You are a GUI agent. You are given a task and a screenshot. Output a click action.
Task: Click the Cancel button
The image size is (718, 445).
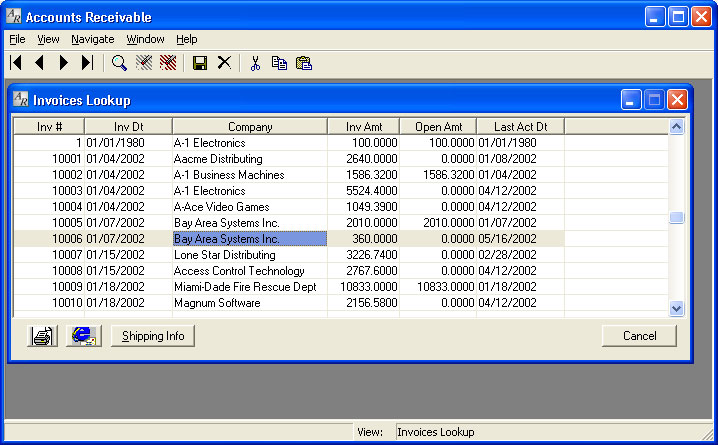(x=639, y=336)
